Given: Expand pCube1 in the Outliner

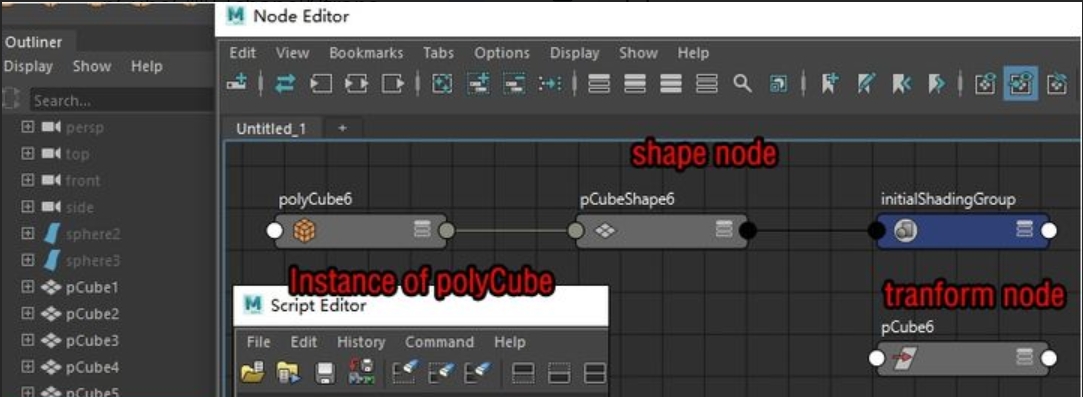Looking at the screenshot, I should tap(27, 287).
